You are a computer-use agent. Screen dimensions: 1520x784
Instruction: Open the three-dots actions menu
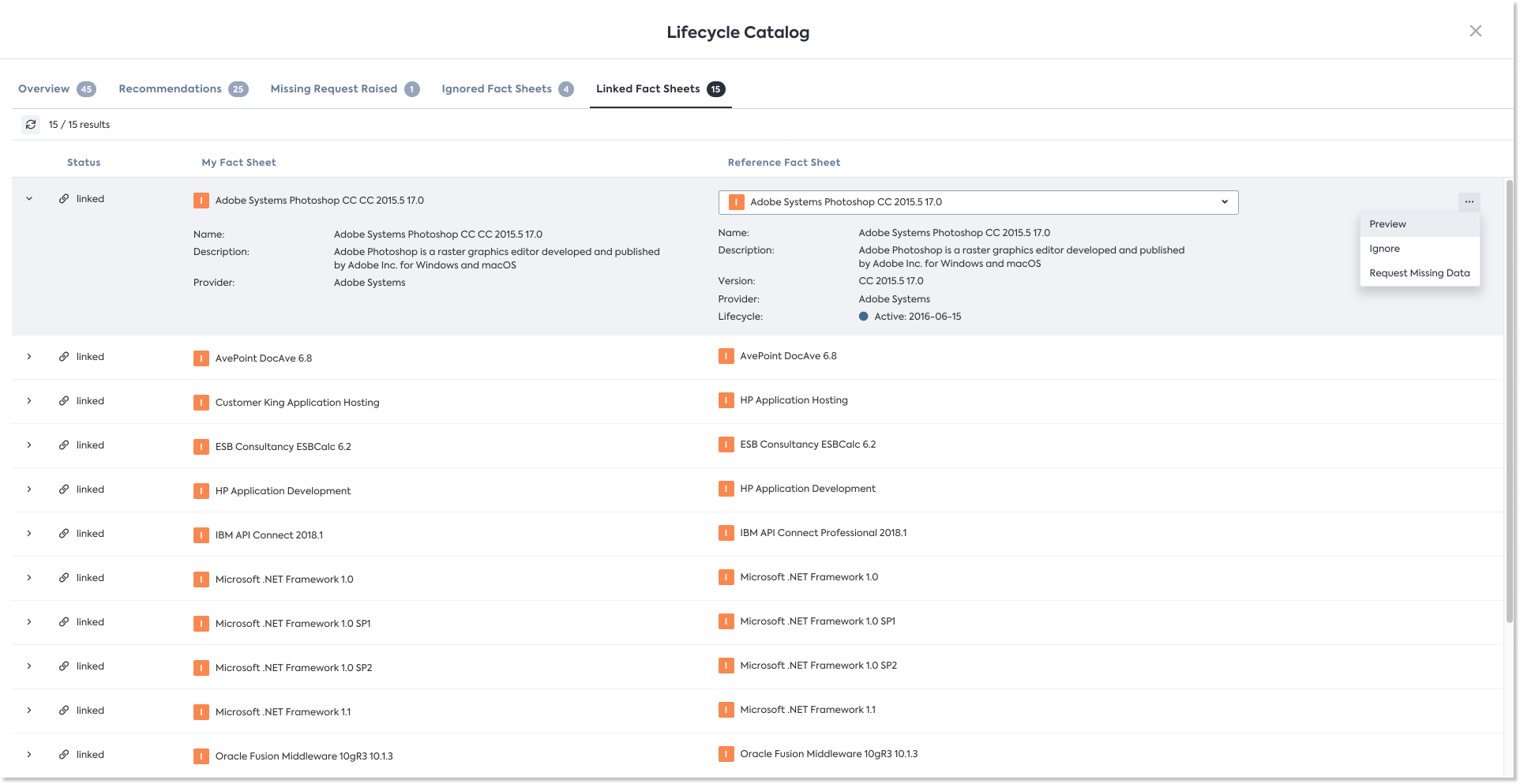pyautogui.click(x=1469, y=202)
